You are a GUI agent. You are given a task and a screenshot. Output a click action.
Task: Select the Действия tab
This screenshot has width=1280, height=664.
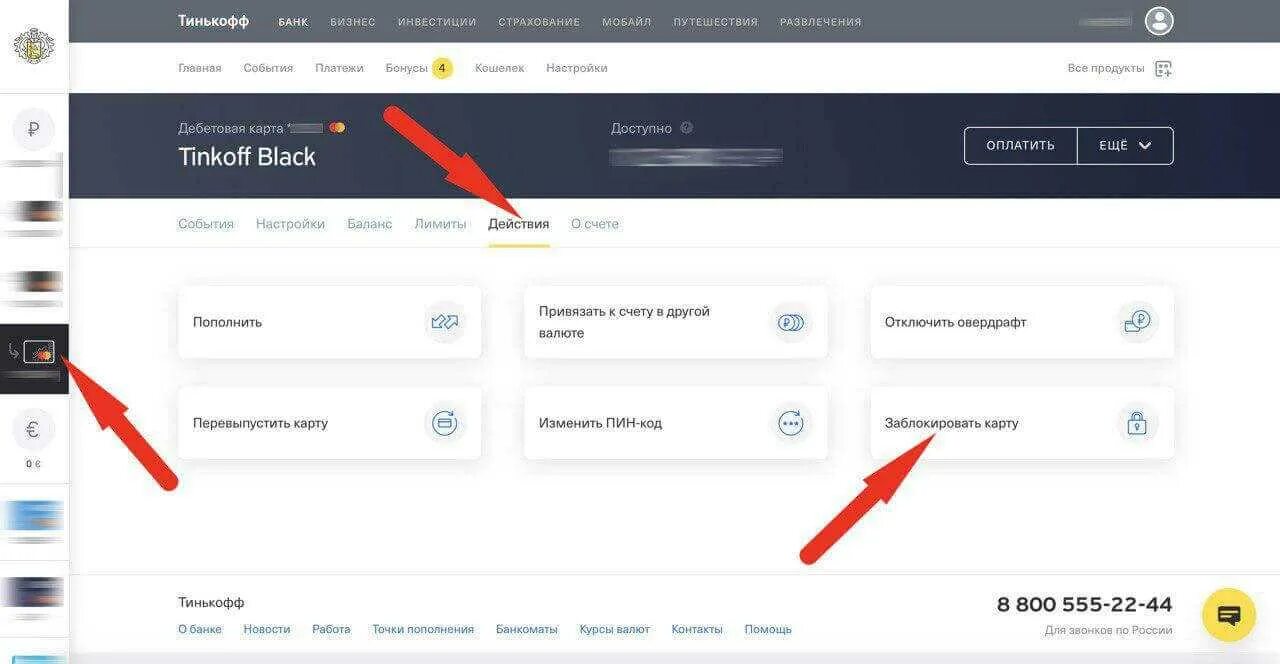(518, 224)
